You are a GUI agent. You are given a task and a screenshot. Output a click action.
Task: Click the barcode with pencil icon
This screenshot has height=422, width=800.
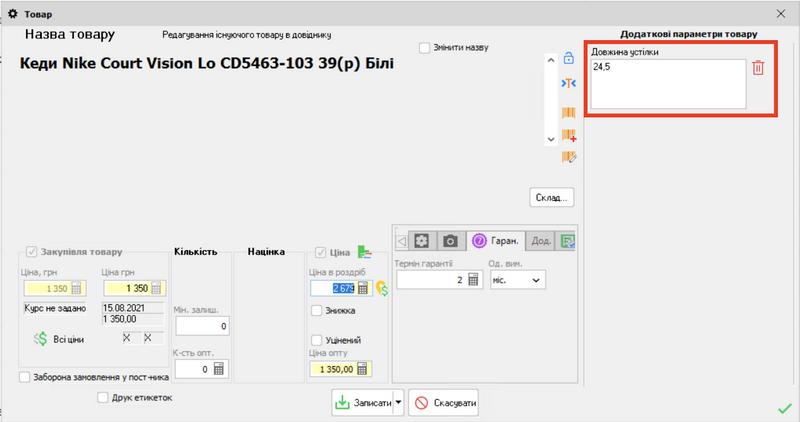569,157
